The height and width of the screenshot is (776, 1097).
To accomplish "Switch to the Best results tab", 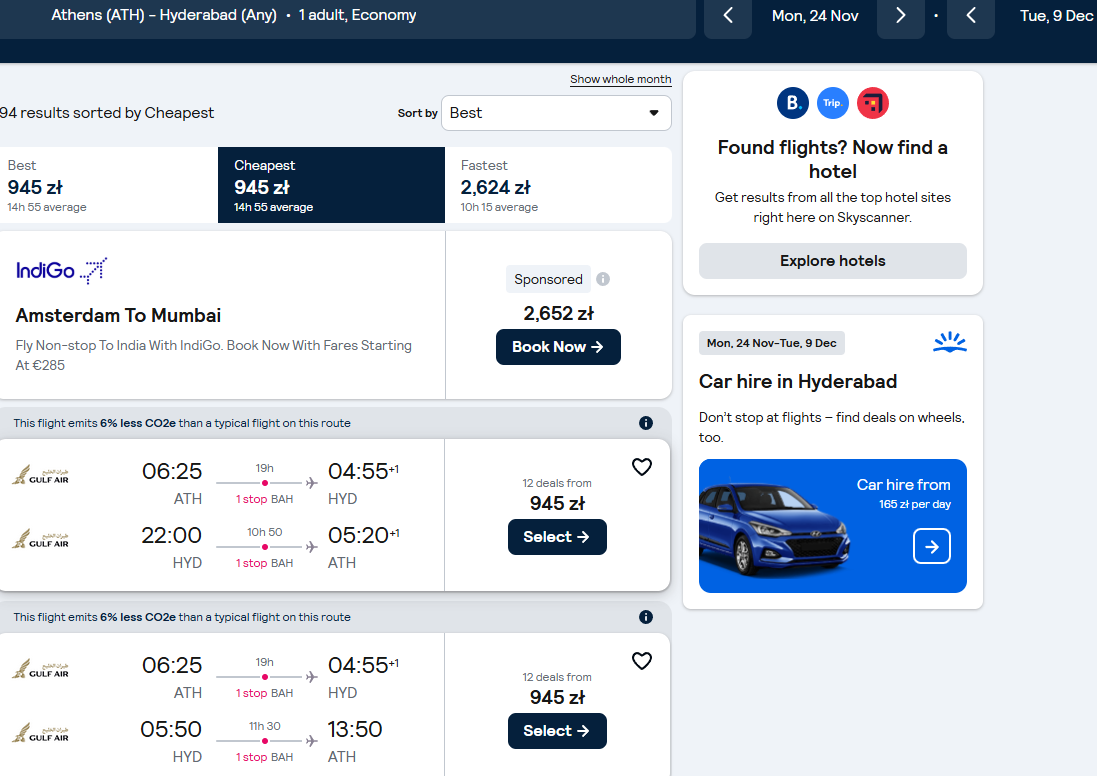I will pos(108,185).
